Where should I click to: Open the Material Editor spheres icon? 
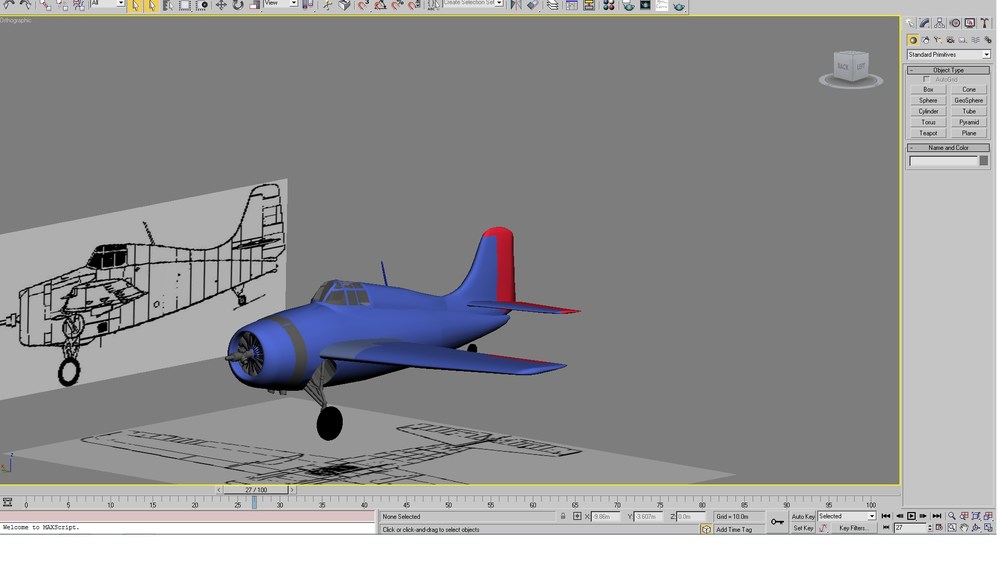click(608, 5)
